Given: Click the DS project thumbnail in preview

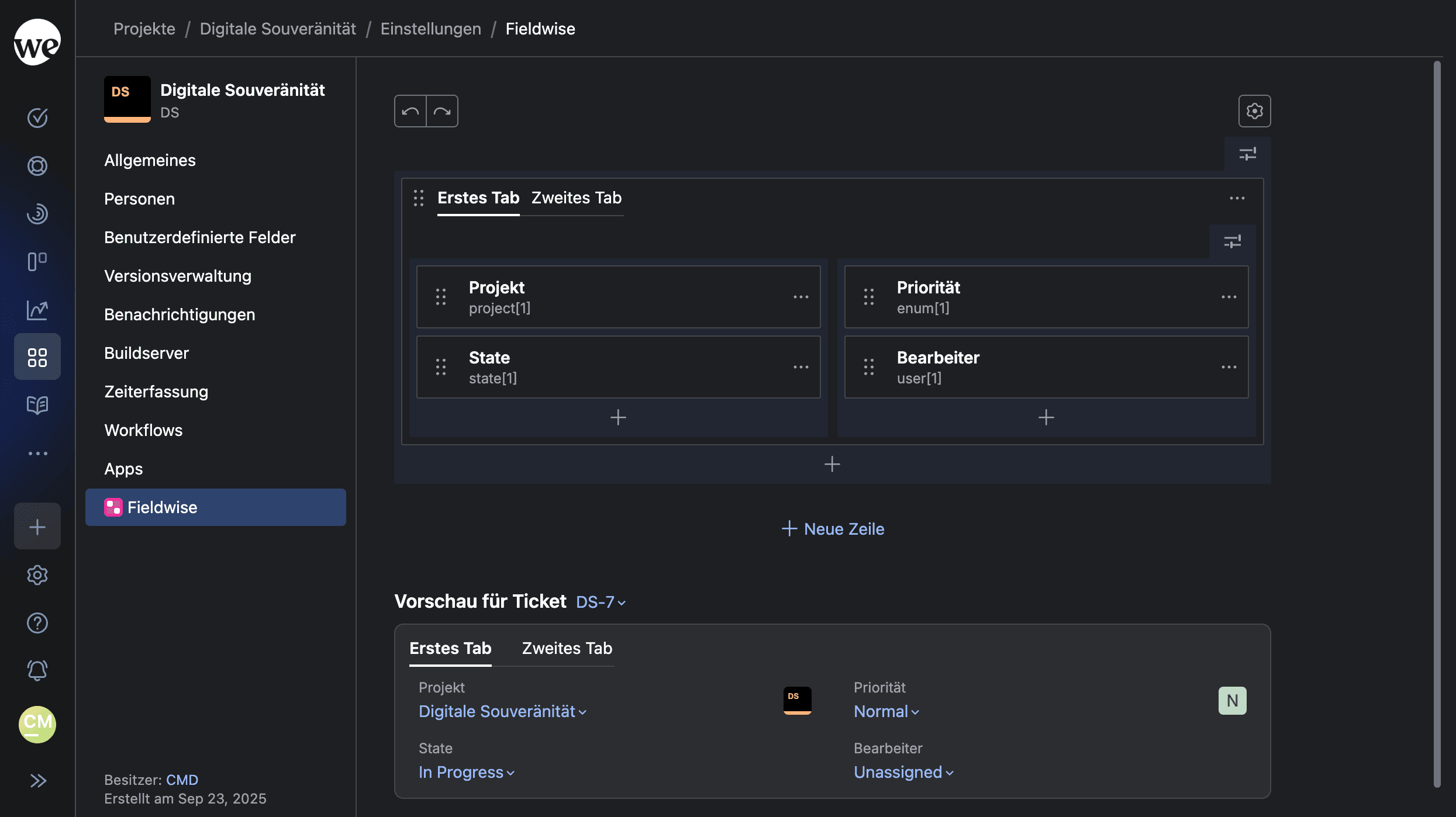Looking at the screenshot, I should (x=797, y=700).
